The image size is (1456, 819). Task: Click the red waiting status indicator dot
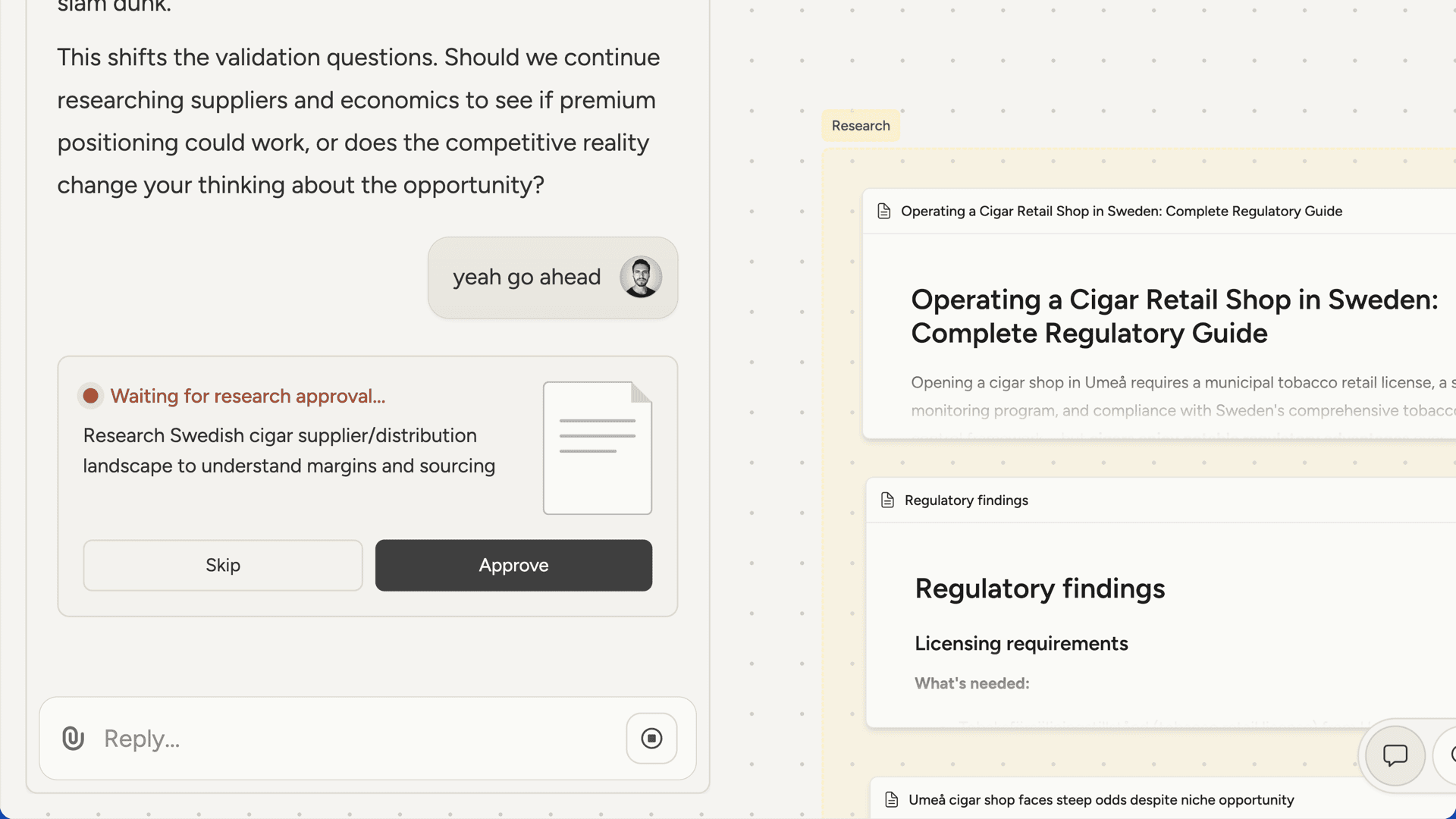coord(90,396)
